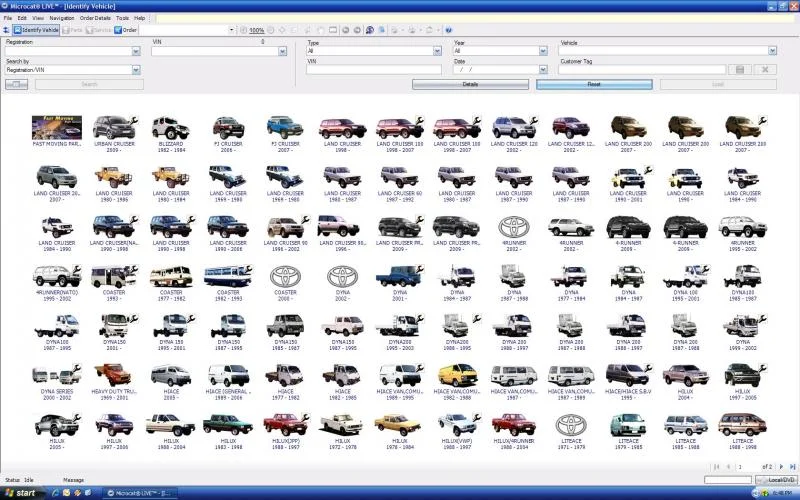Click the 100% zoom level in toolbar
Viewport: 800px width, 500px height.
tap(257, 31)
